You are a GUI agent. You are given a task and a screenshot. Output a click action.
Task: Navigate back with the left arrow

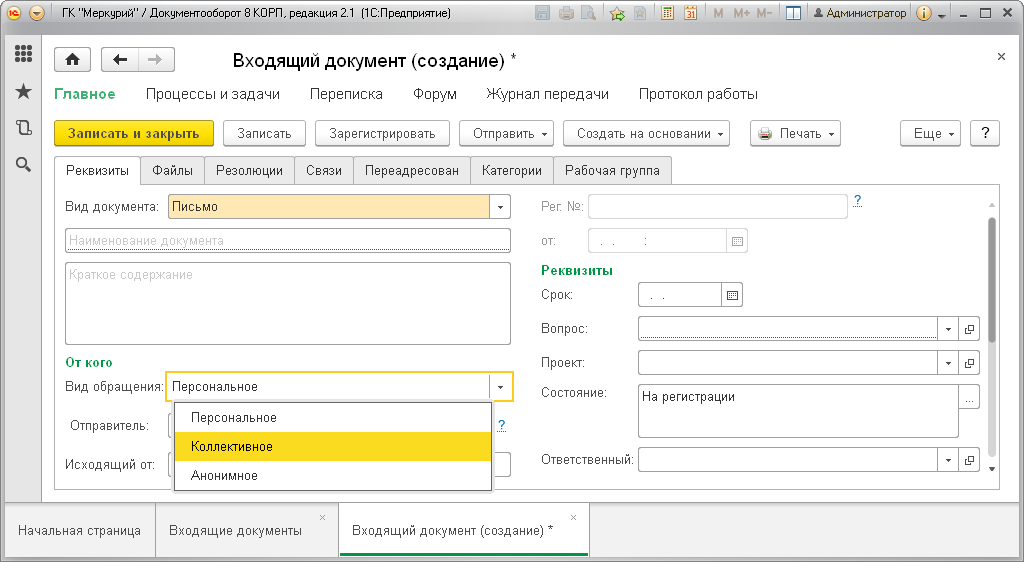coord(120,60)
